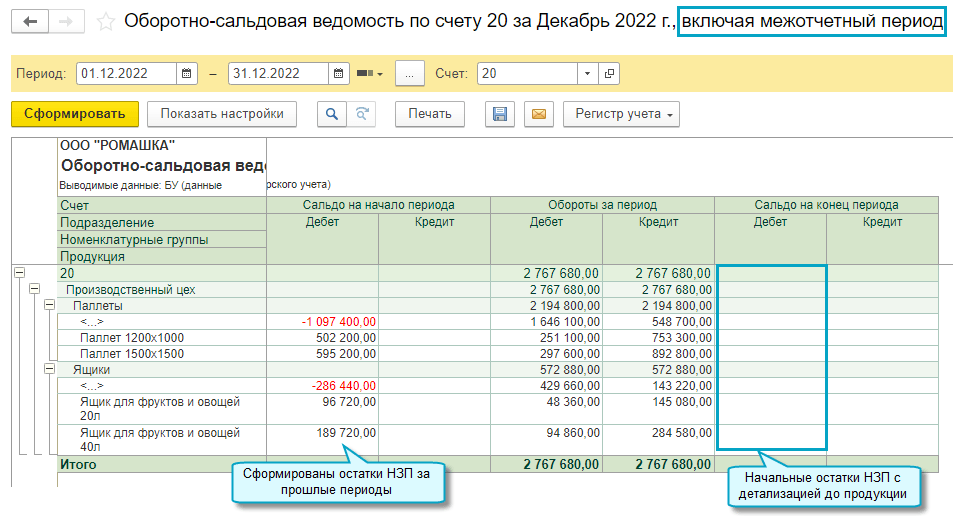
Task: Click the start date field 01.12.2022
Action: (x=126, y=74)
